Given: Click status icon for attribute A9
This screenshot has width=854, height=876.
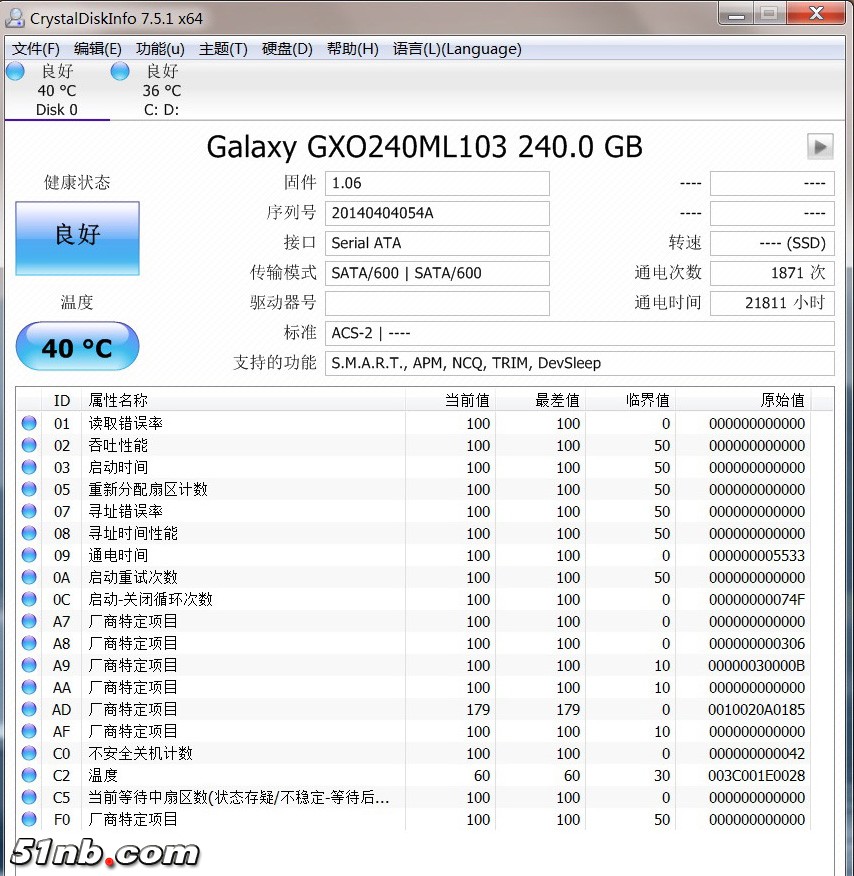Looking at the screenshot, I should click(29, 665).
